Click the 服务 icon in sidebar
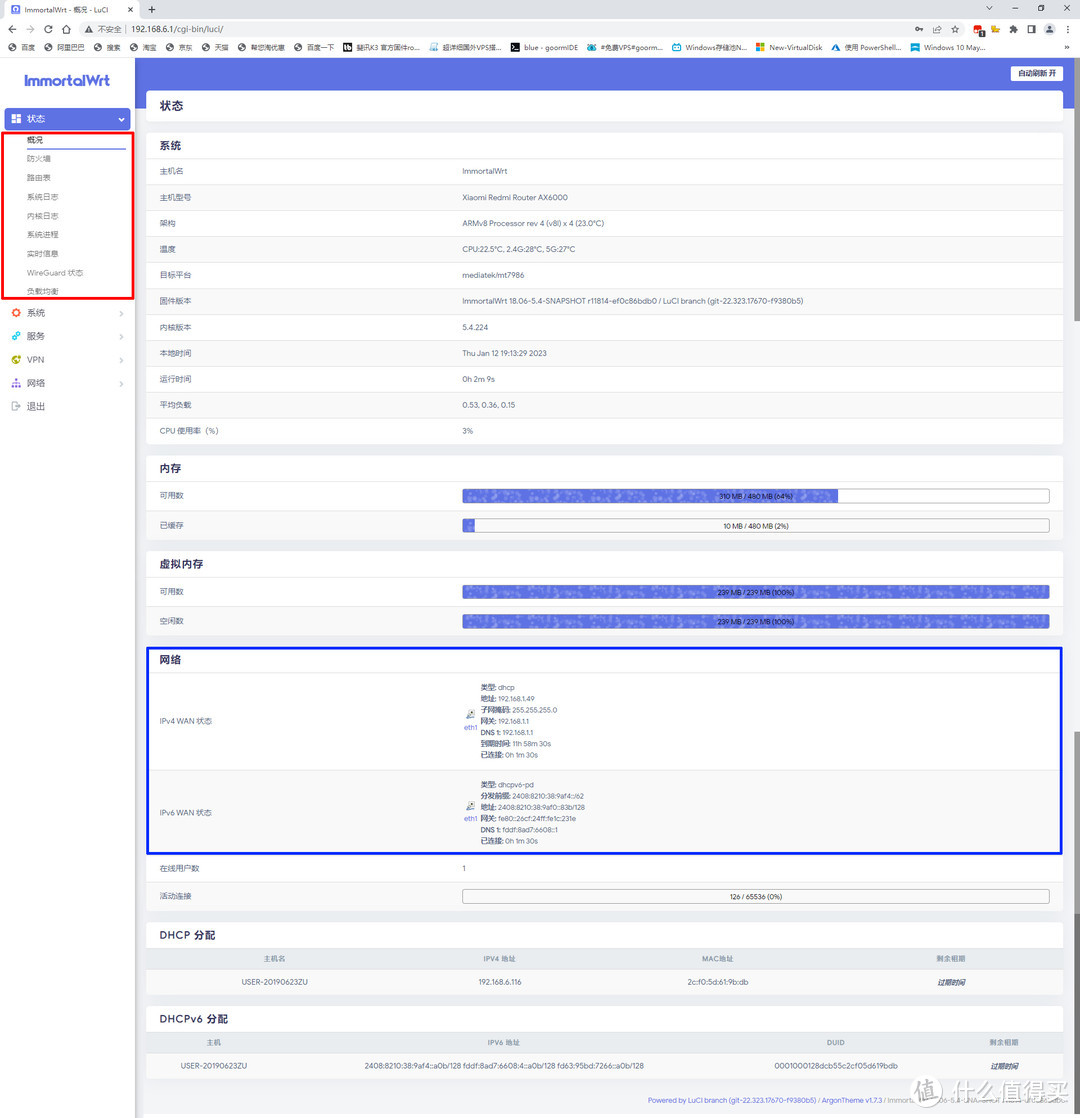Image resolution: width=1080 pixels, height=1118 pixels. click(16, 336)
